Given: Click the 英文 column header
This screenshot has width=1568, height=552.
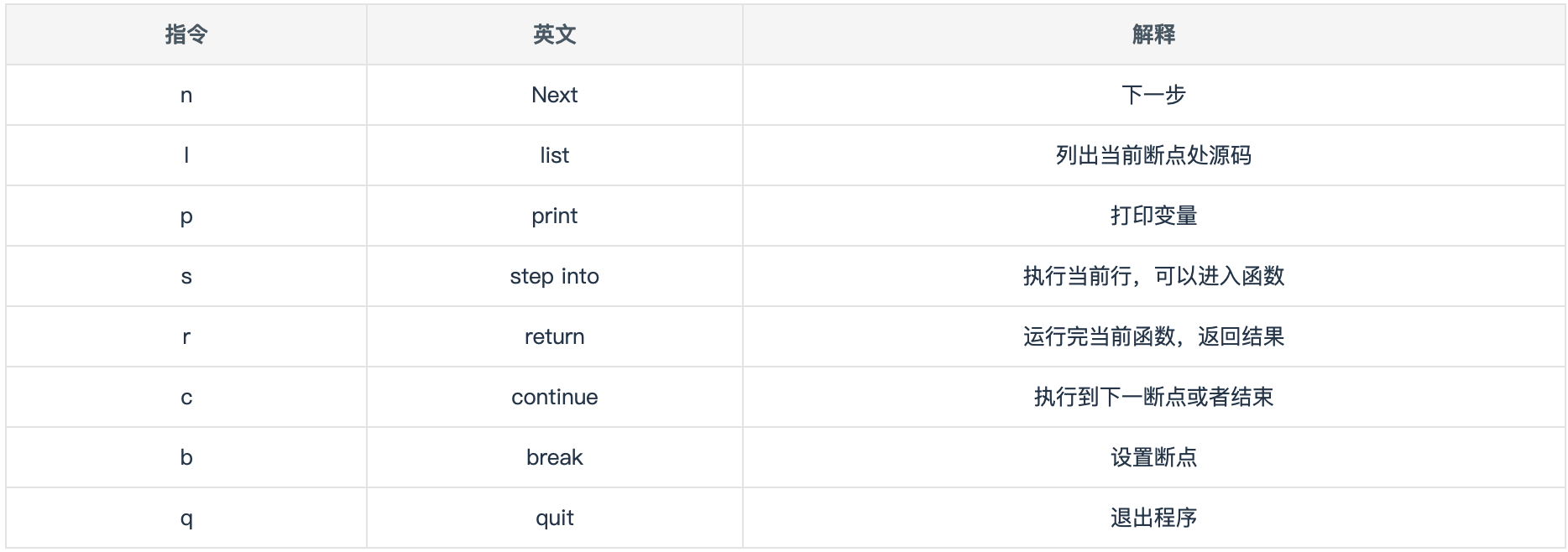Looking at the screenshot, I should click(x=554, y=34).
